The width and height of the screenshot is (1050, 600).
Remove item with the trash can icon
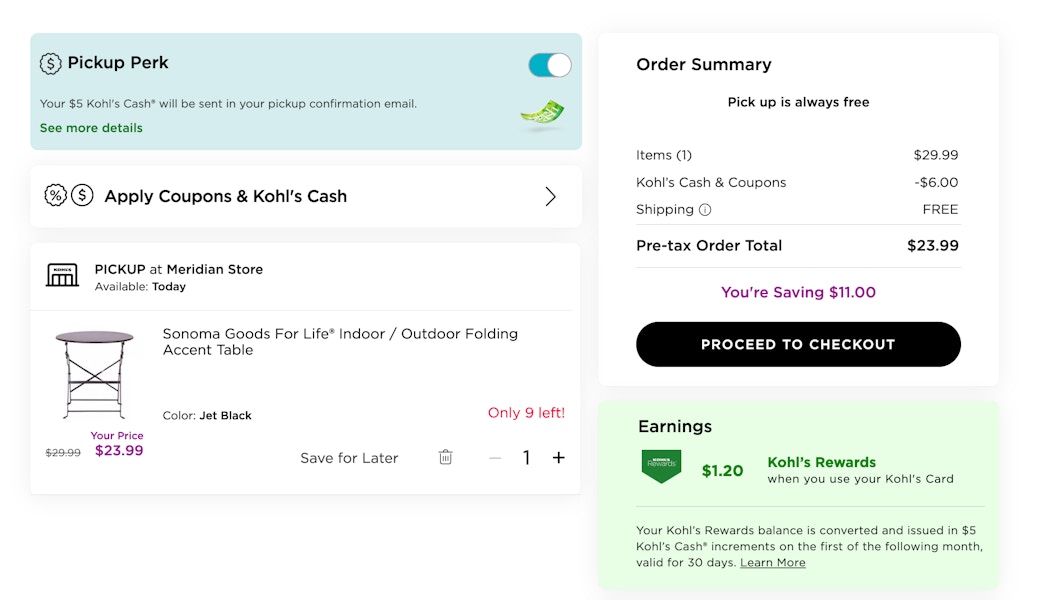(445, 457)
